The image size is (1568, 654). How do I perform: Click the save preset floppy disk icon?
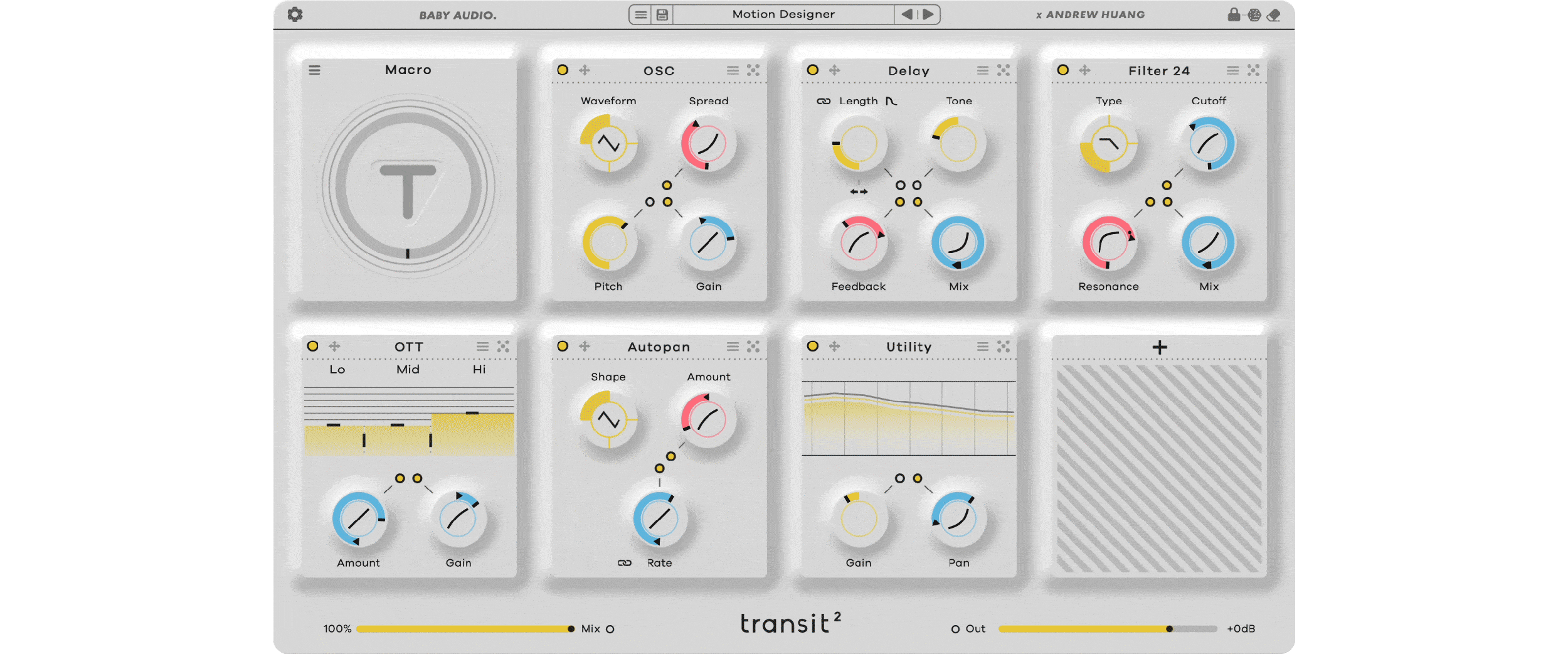click(x=662, y=14)
